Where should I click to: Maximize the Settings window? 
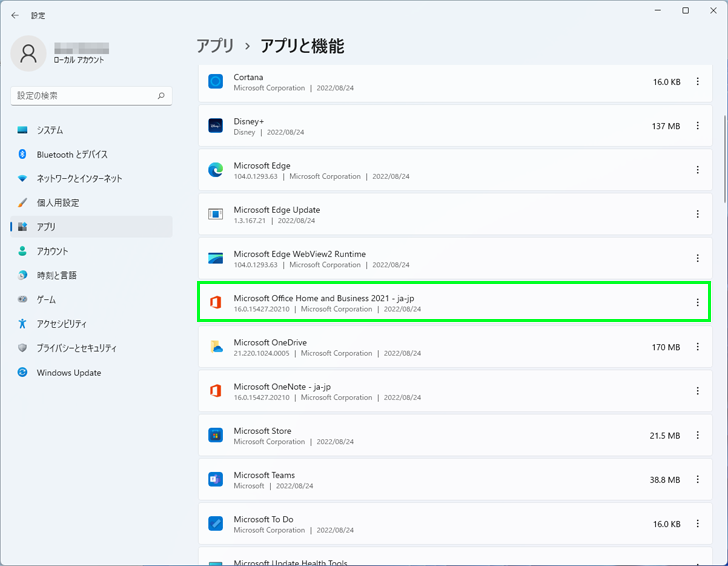pos(685,10)
